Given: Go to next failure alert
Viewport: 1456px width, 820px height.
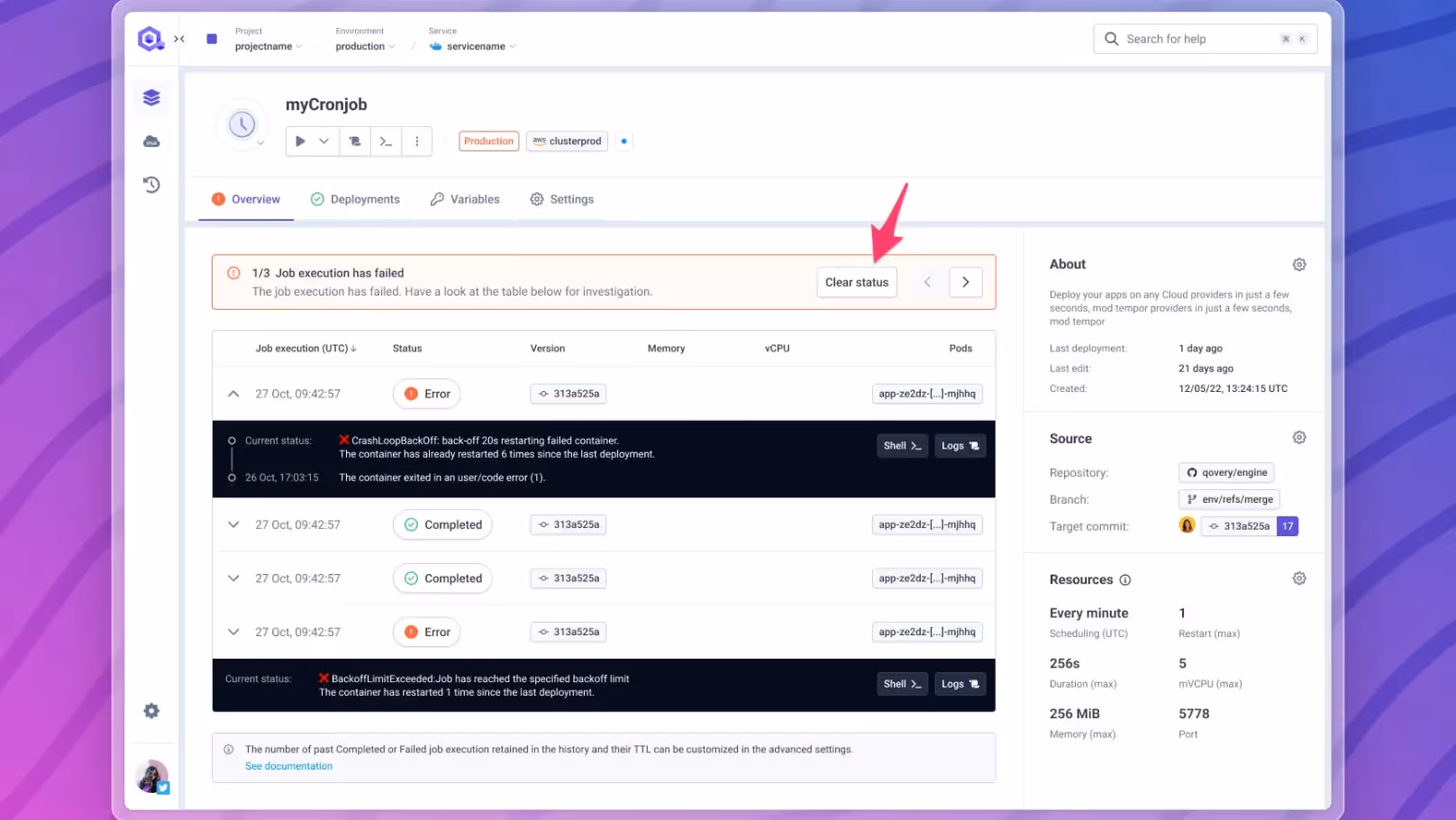Looking at the screenshot, I should tap(965, 282).
